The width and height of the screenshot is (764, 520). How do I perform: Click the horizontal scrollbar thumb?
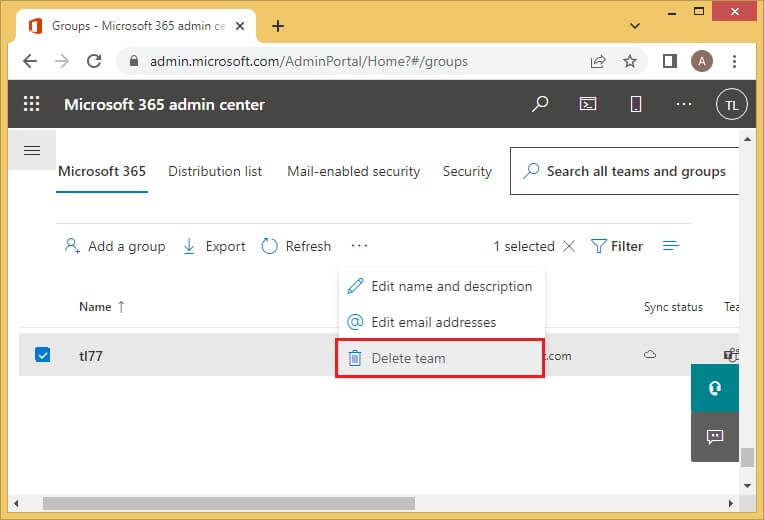tap(229, 503)
